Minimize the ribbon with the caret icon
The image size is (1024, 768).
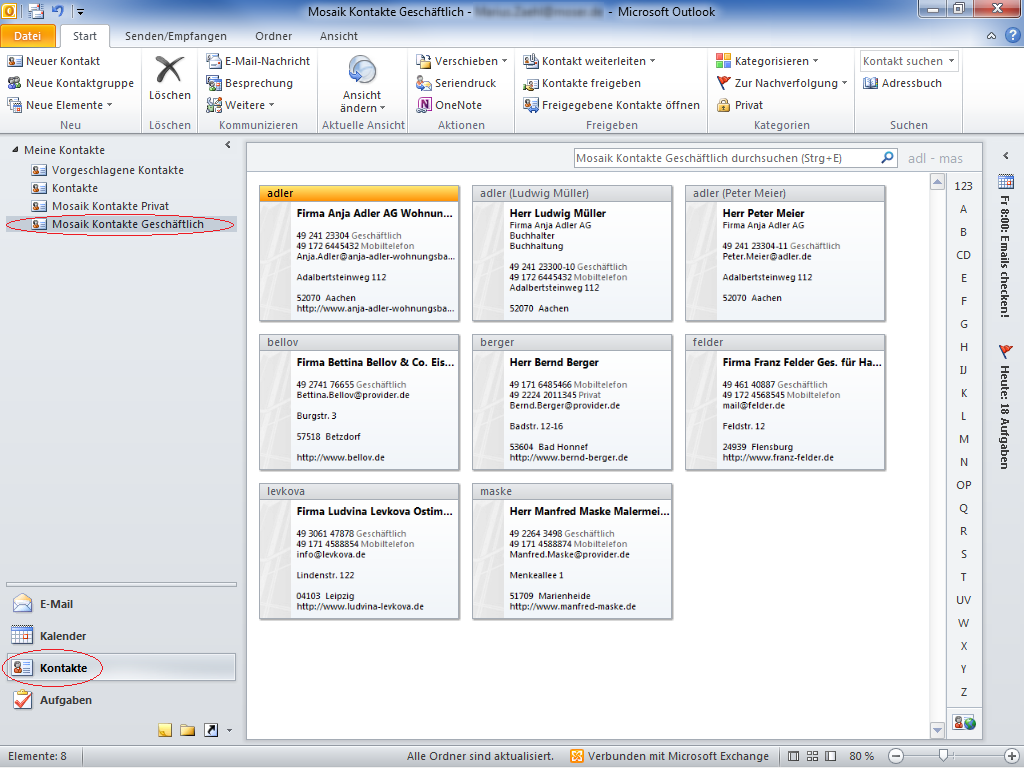click(x=991, y=36)
